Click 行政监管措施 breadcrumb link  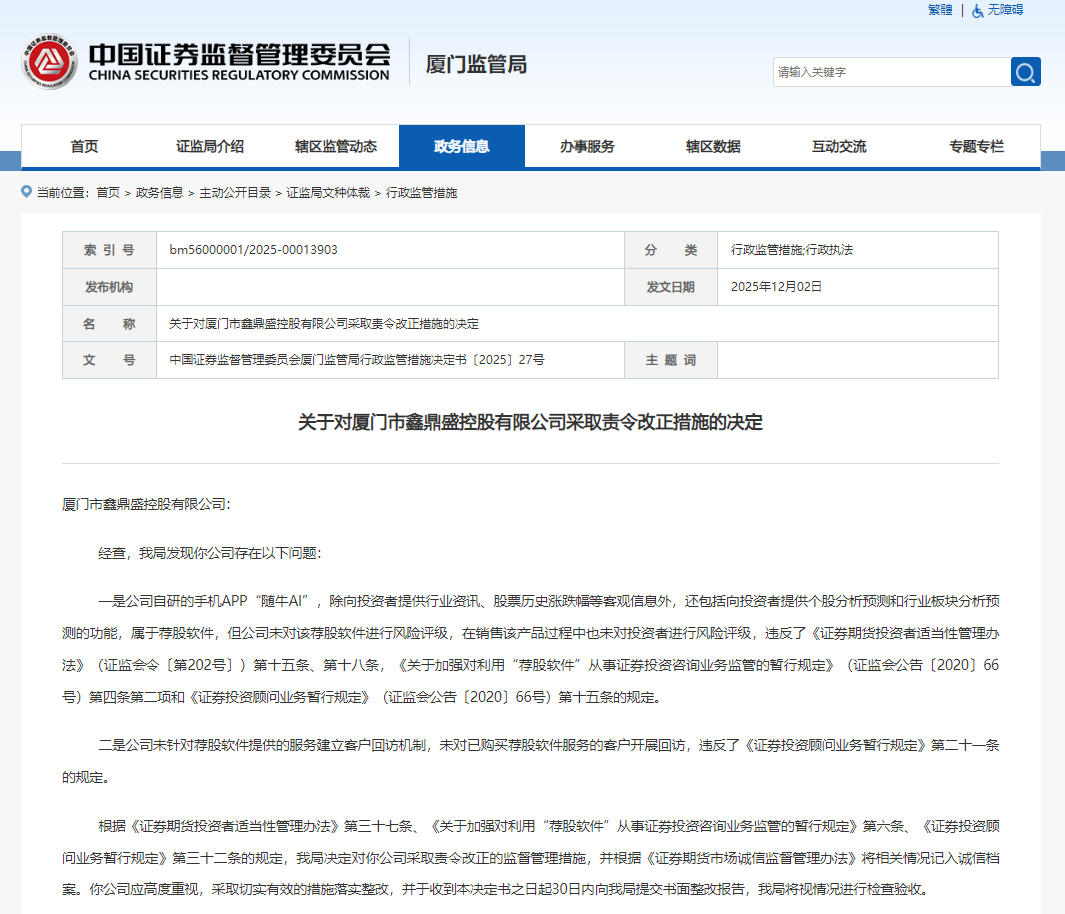(x=421, y=193)
